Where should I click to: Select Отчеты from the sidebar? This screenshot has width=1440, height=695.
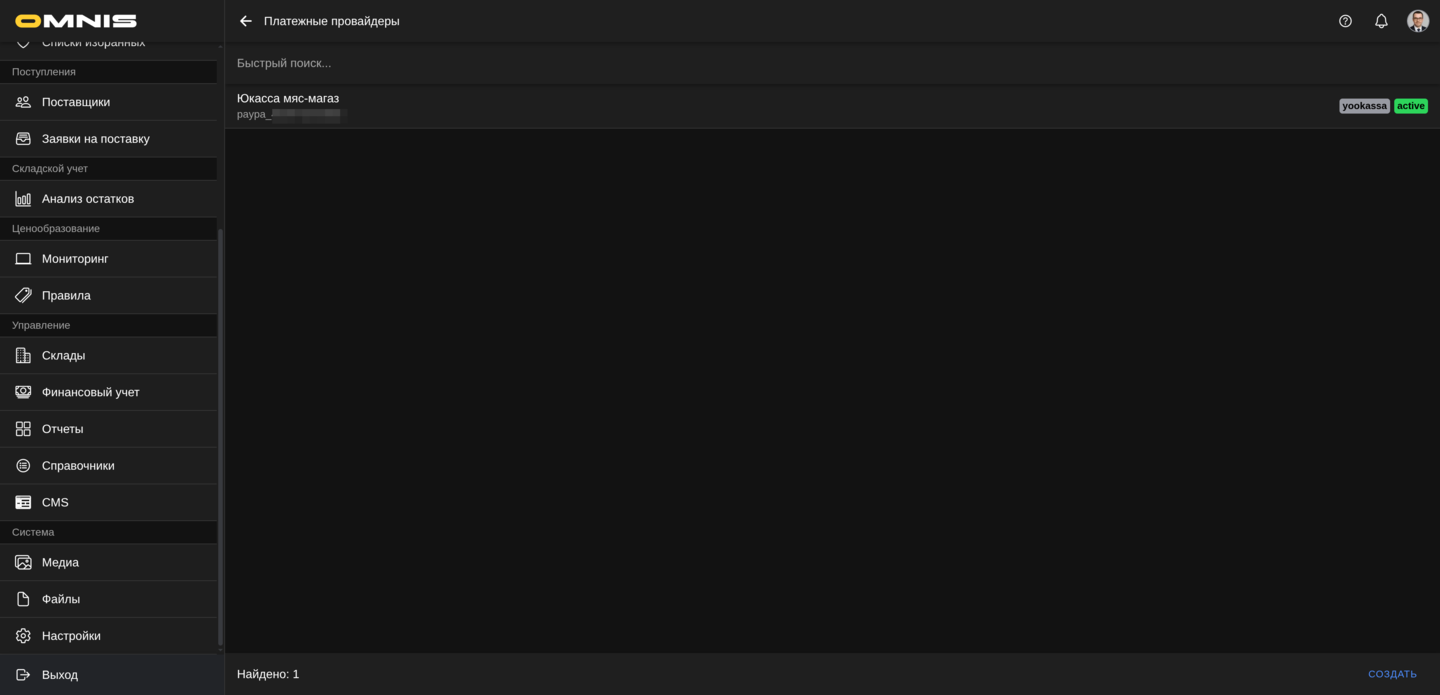pyautogui.click(x=63, y=429)
